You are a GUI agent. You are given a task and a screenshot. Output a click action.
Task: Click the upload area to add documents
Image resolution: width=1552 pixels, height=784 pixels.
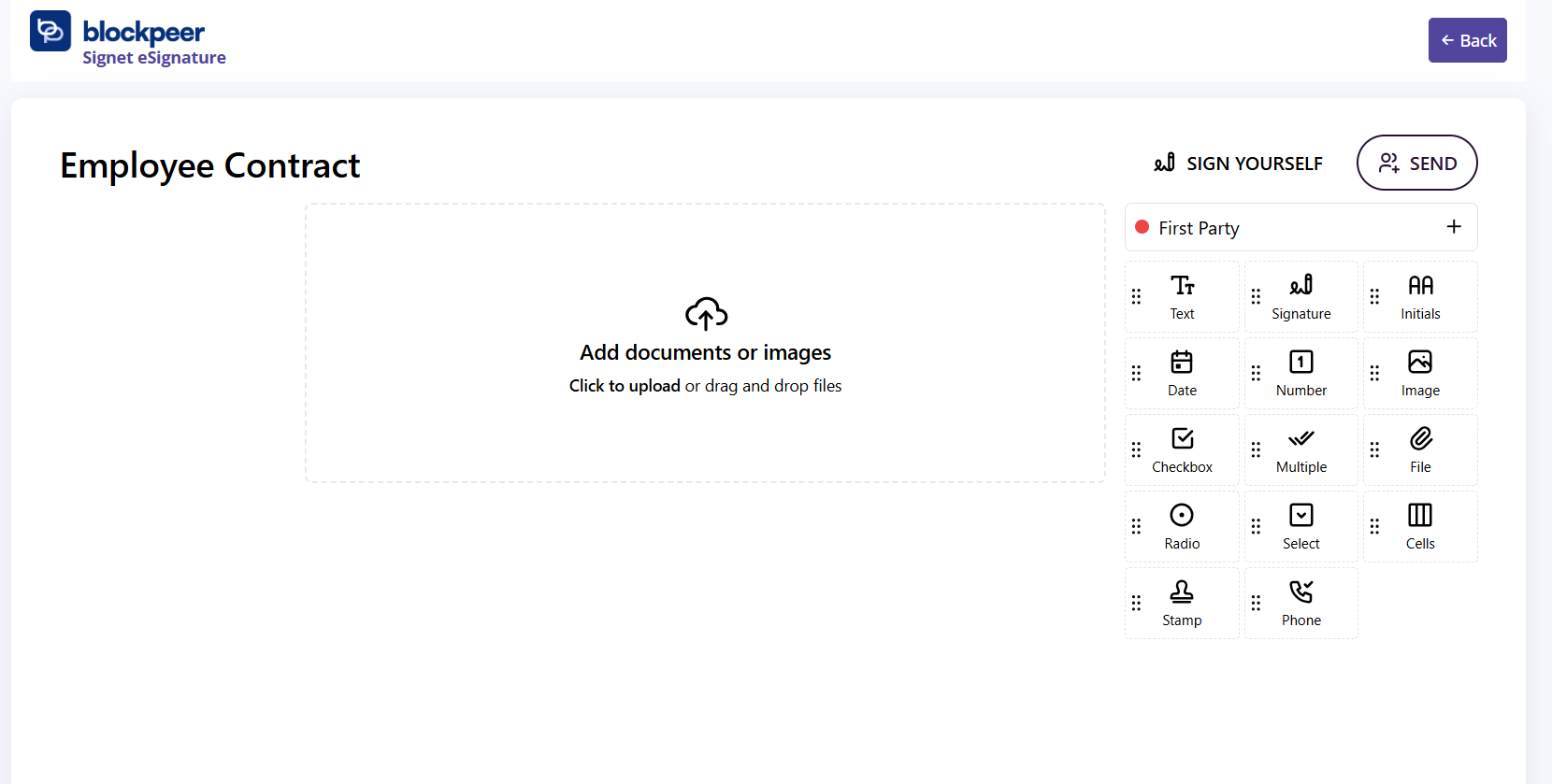705,344
